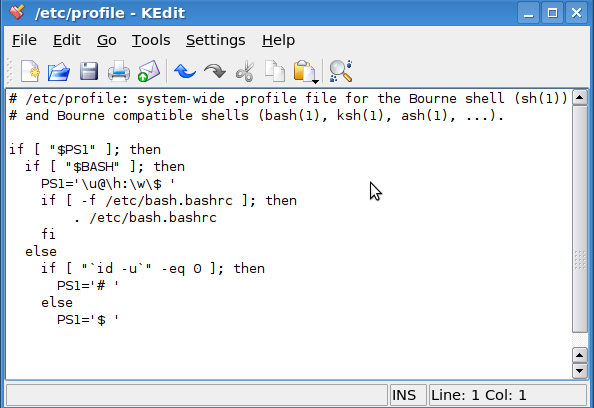The width and height of the screenshot is (594, 408).
Task: Click the bottom scroll down arrow
Action: [x=580, y=370]
